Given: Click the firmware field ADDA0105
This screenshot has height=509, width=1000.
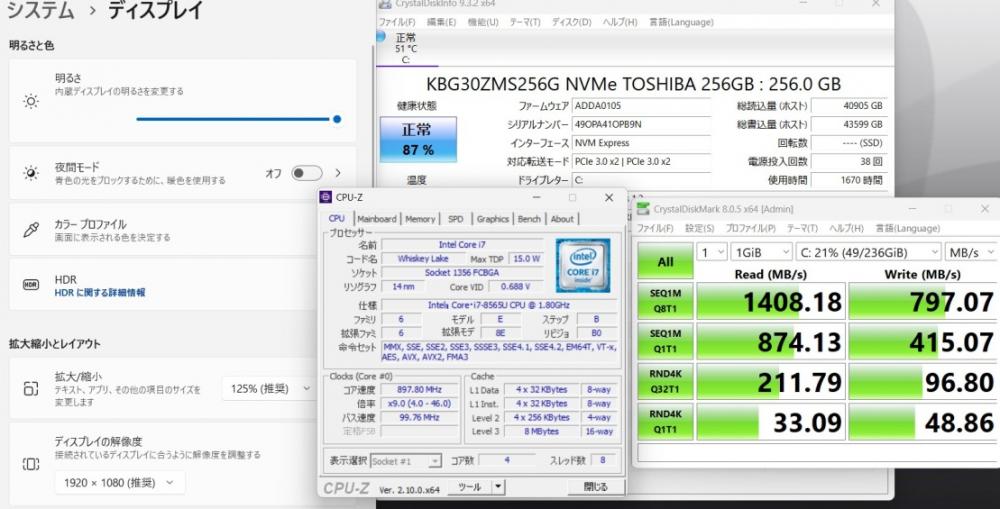Looking at the screenshot, I should (642, 106).
